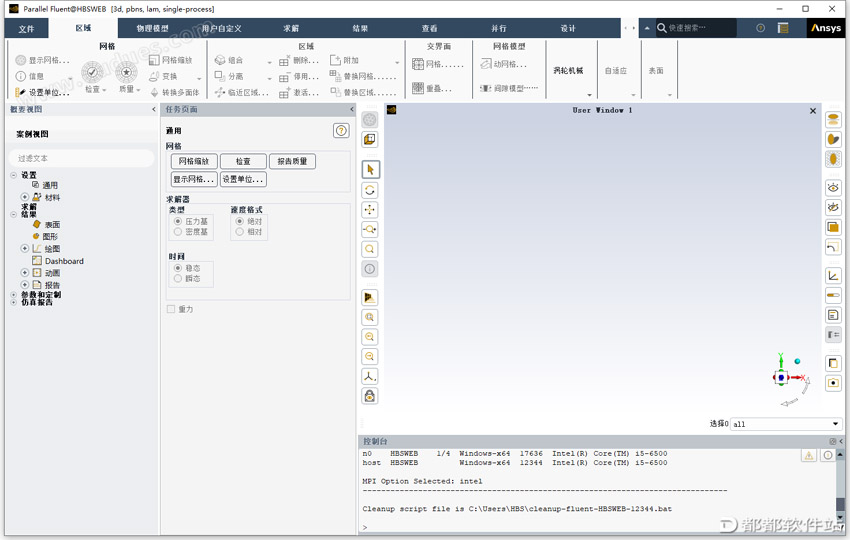The width and height of the screenshot is (850, 540).
Task: Click the 快速搜索 quick search field
Action: [x=696, y=28]
